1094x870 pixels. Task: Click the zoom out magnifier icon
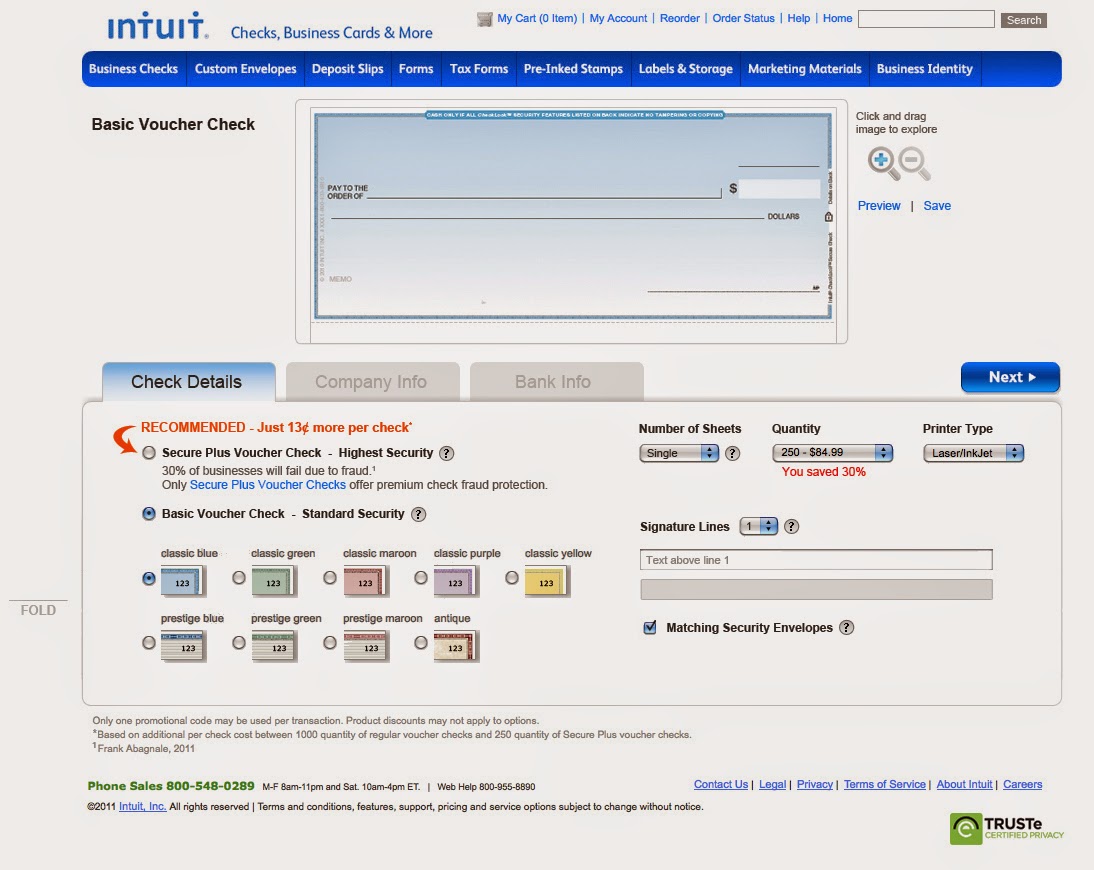click(913, 163)
